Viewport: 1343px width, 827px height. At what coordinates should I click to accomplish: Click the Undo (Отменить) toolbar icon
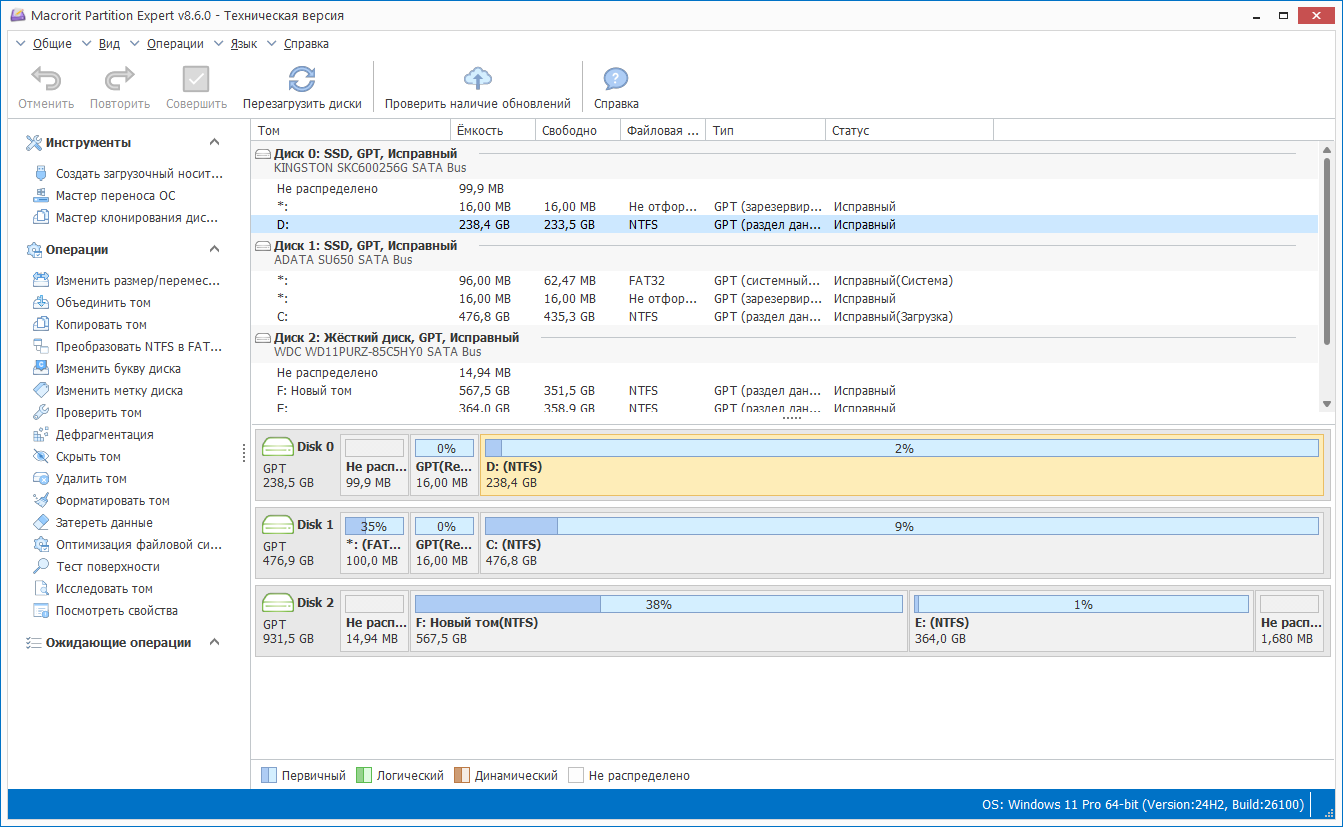coord(46,80)
